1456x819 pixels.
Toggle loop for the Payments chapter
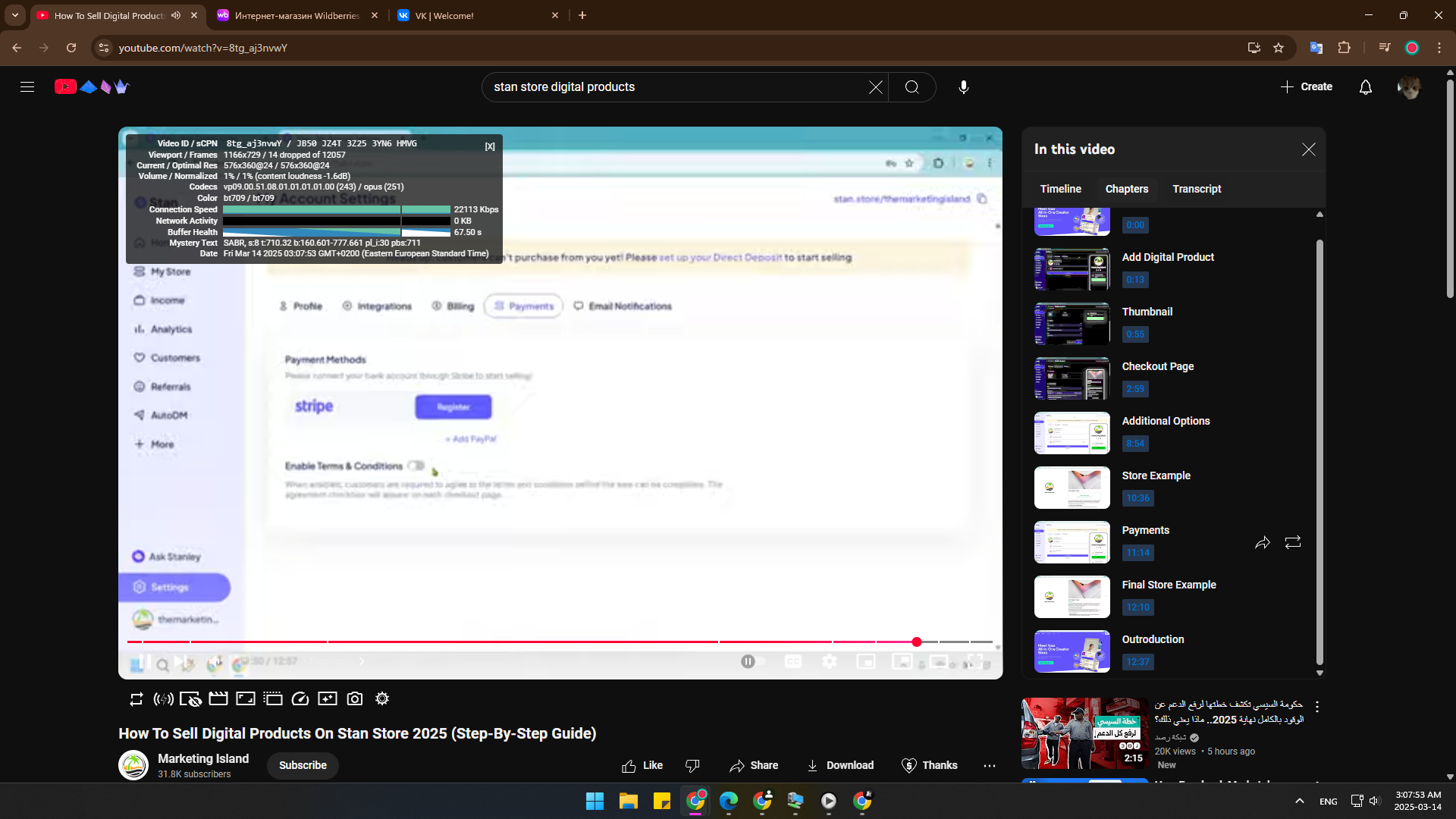1293,542
